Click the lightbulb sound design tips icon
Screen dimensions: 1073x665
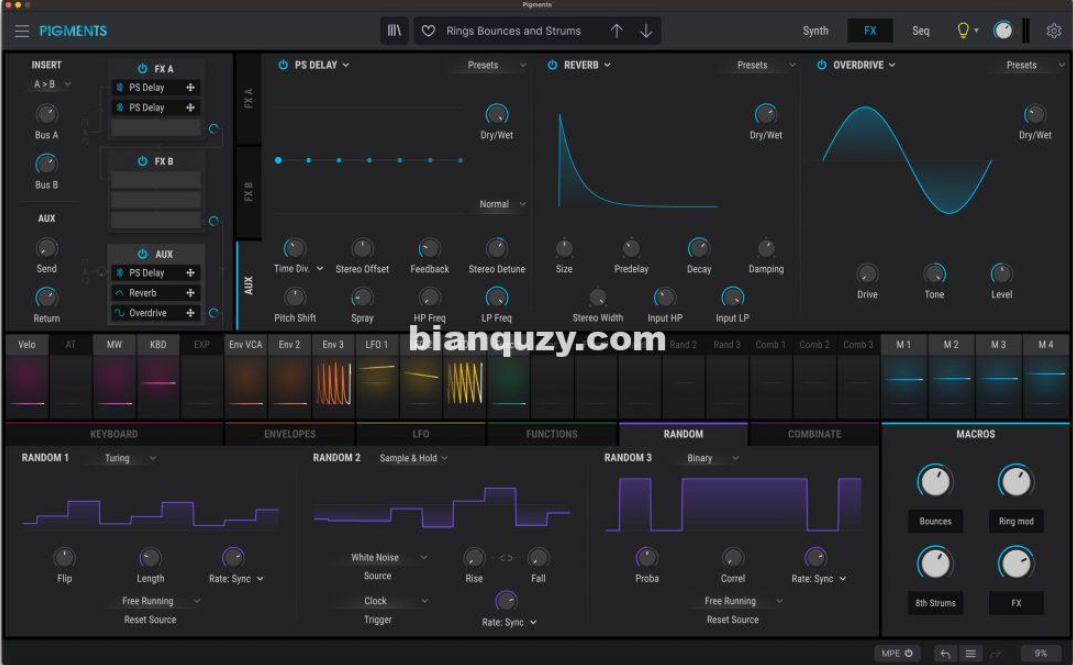click(964, 31)
